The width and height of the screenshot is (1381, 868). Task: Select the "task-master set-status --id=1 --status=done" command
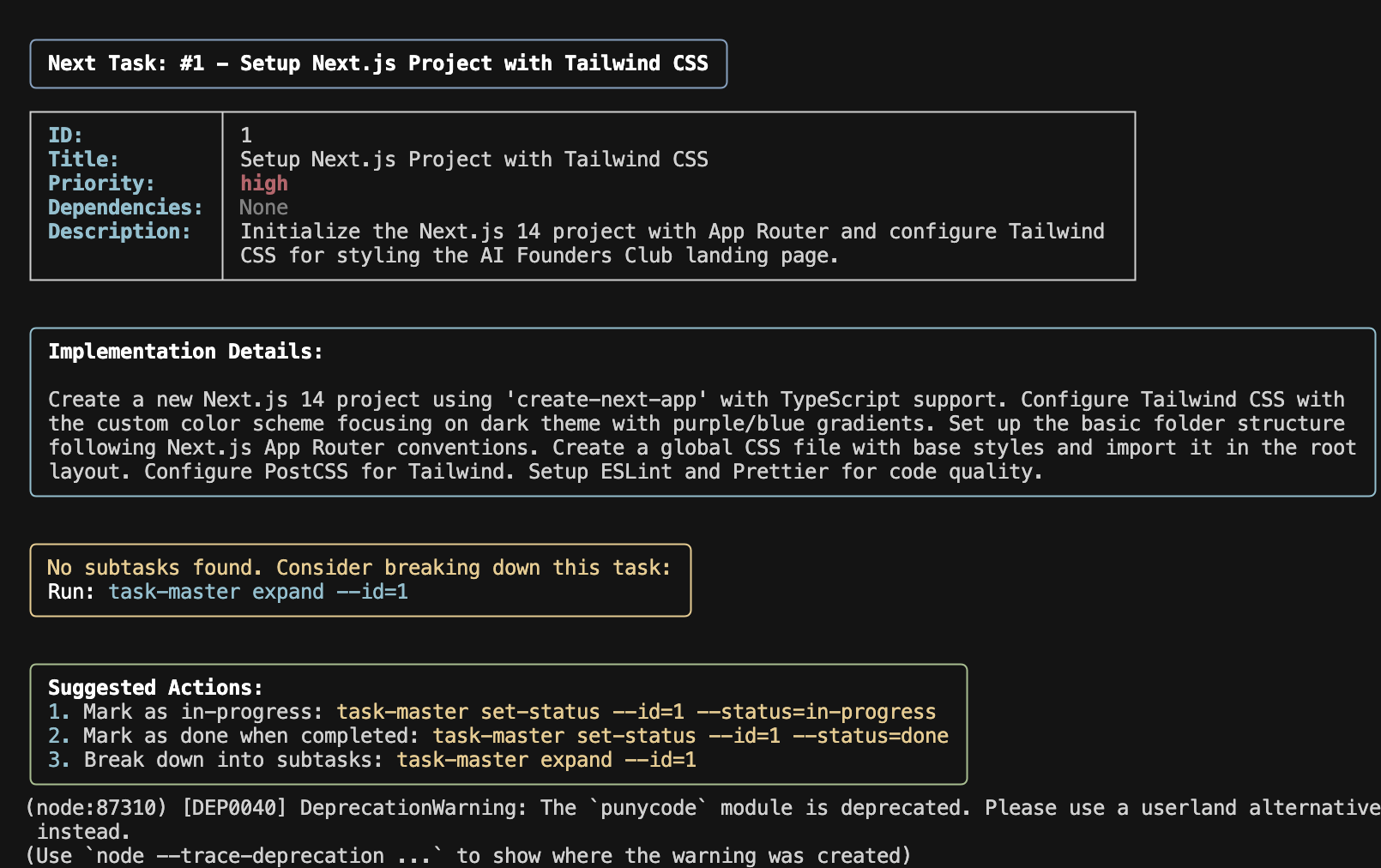[690, 735]
